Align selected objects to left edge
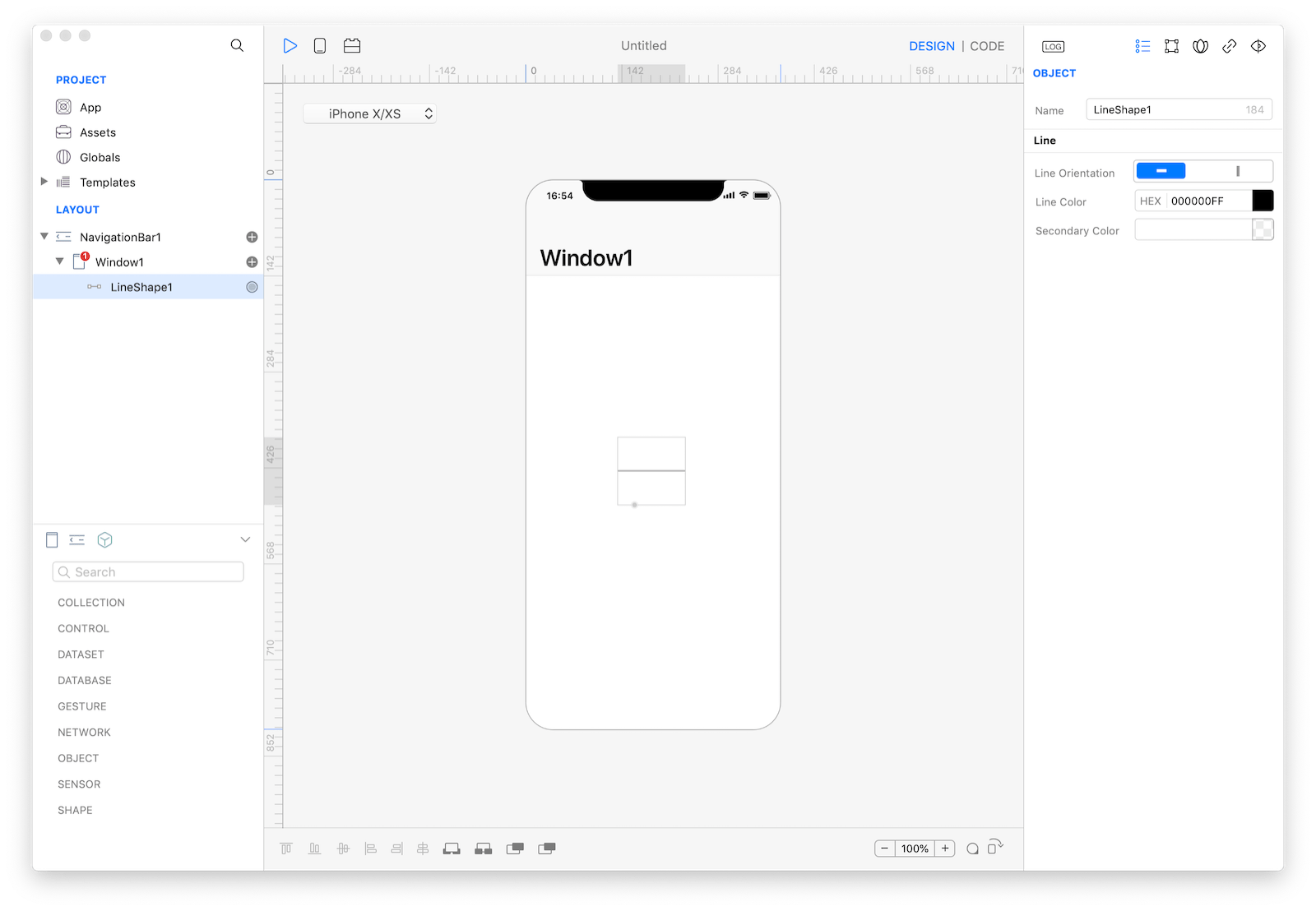Screen dimensions: 1316x911 (370, 849)
